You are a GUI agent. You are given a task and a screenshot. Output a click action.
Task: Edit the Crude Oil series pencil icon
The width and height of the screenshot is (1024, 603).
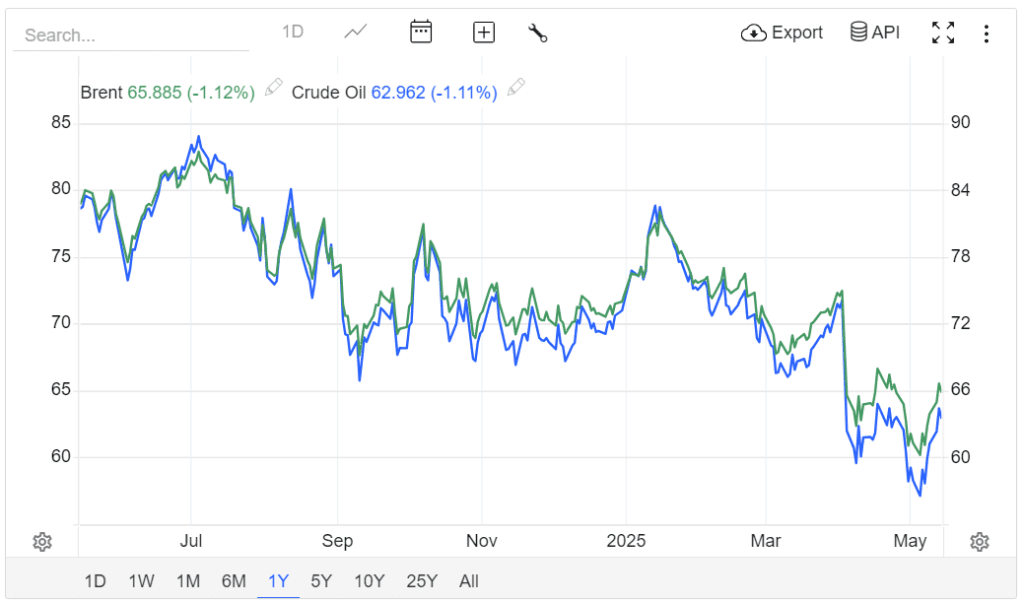click(516, 88)
